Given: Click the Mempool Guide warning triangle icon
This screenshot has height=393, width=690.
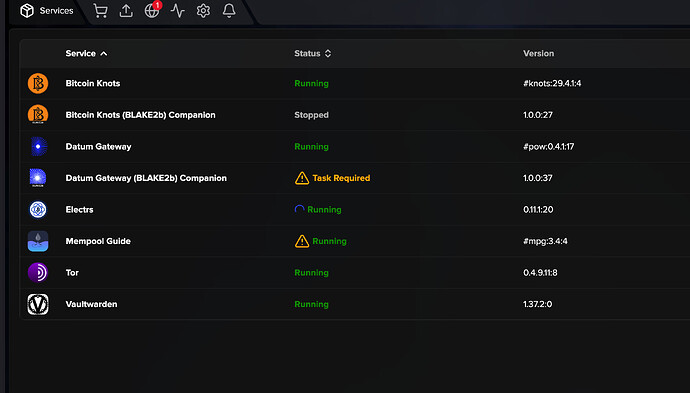Looking at the screenshot, I should tap(302, 241).
